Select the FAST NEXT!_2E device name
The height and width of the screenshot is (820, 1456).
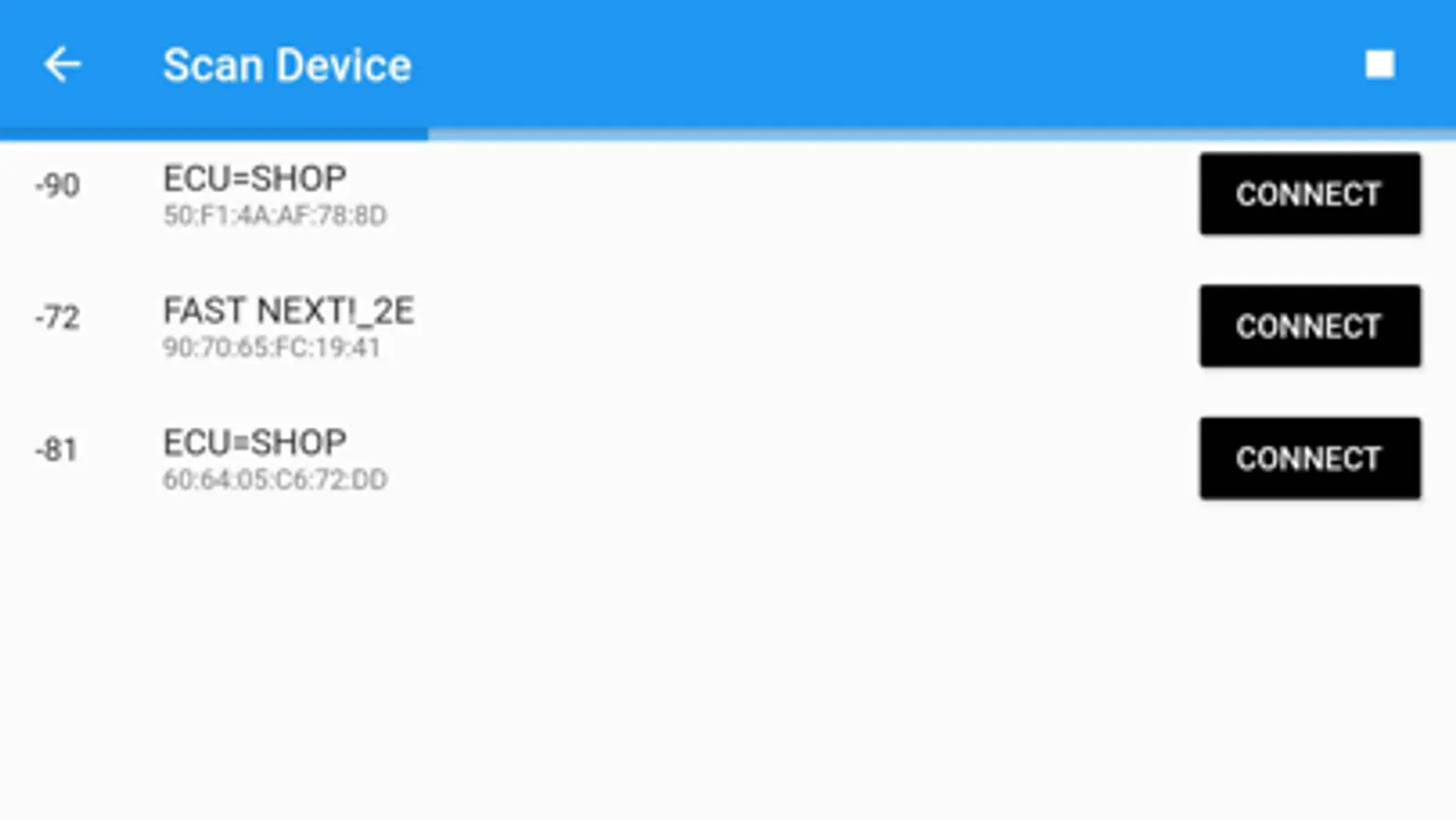(x=289, y=312)
